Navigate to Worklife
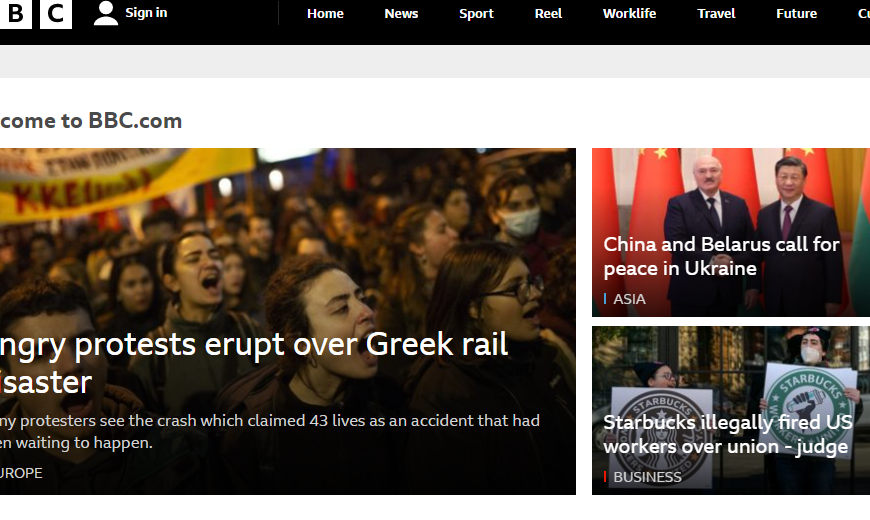 [629, 13]
